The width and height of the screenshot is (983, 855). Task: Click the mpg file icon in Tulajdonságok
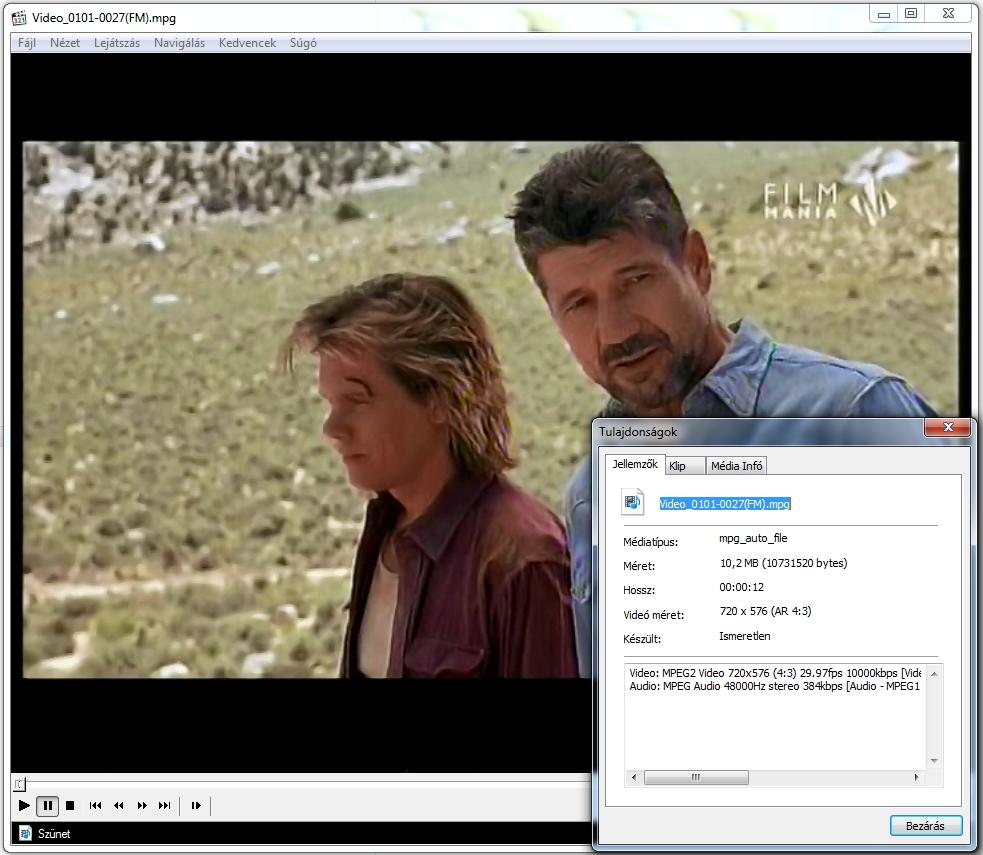click(x=633, y=502)
